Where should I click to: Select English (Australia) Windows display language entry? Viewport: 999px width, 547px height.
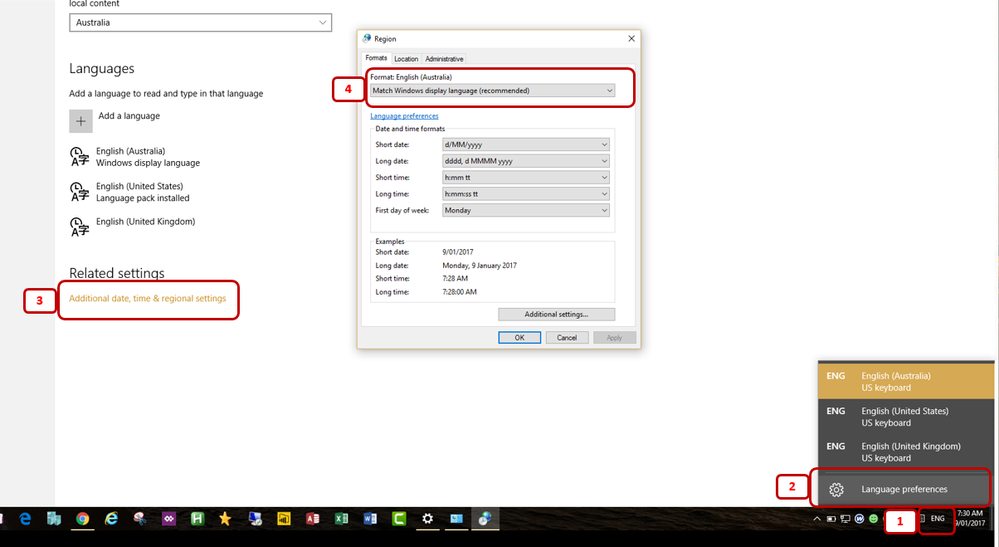pyautogui.click(x=134, y=157)
